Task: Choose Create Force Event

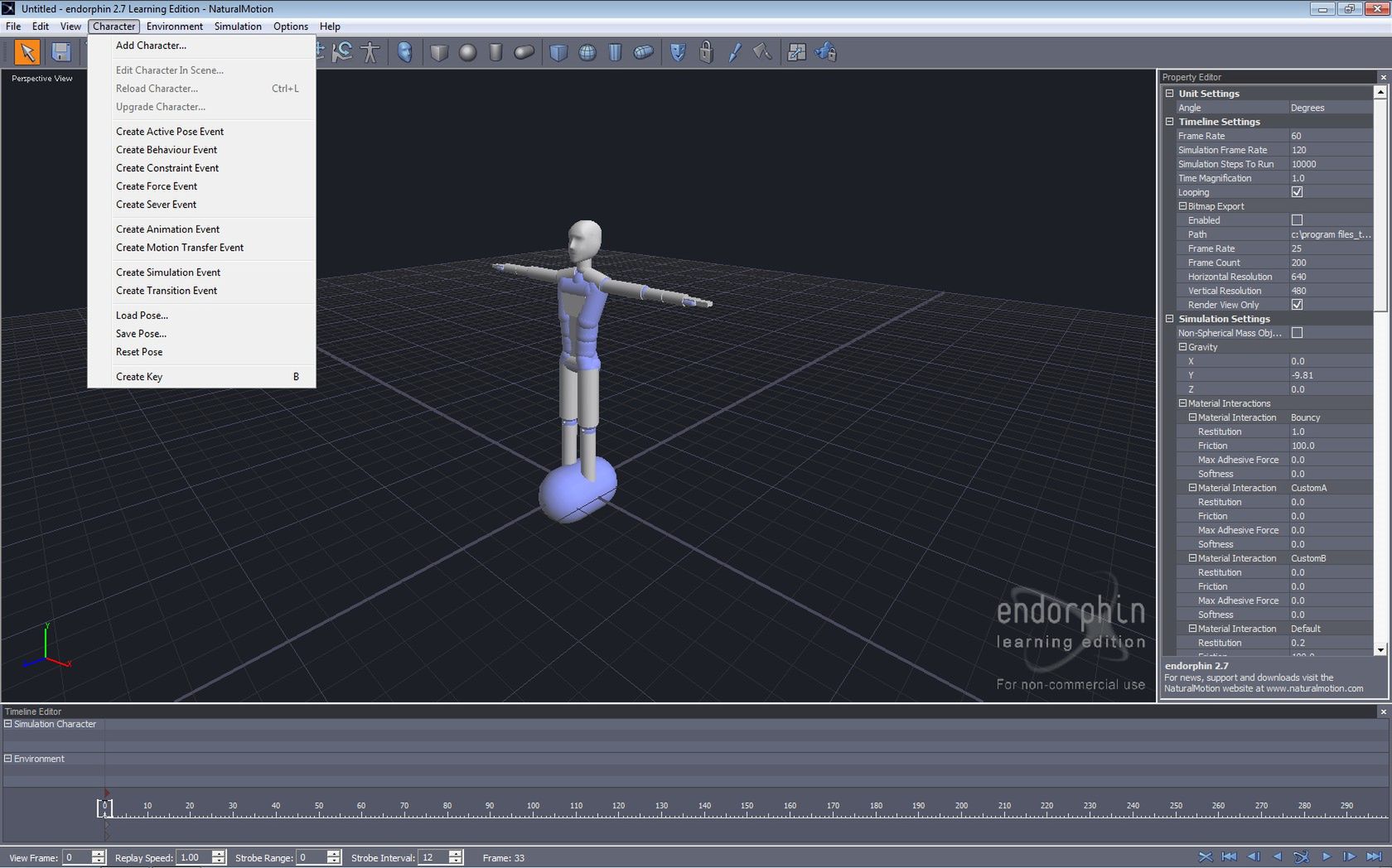Action: point(201,186)
